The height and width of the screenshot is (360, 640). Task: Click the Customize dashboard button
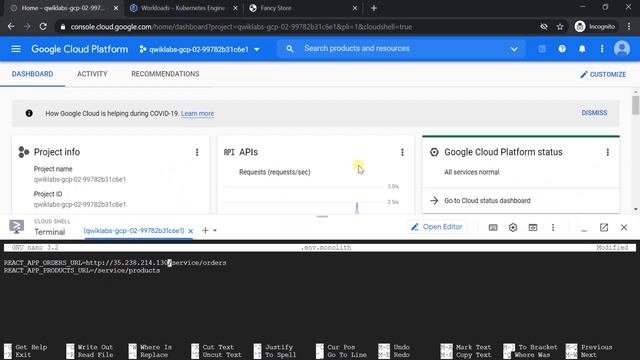(603, 74)
